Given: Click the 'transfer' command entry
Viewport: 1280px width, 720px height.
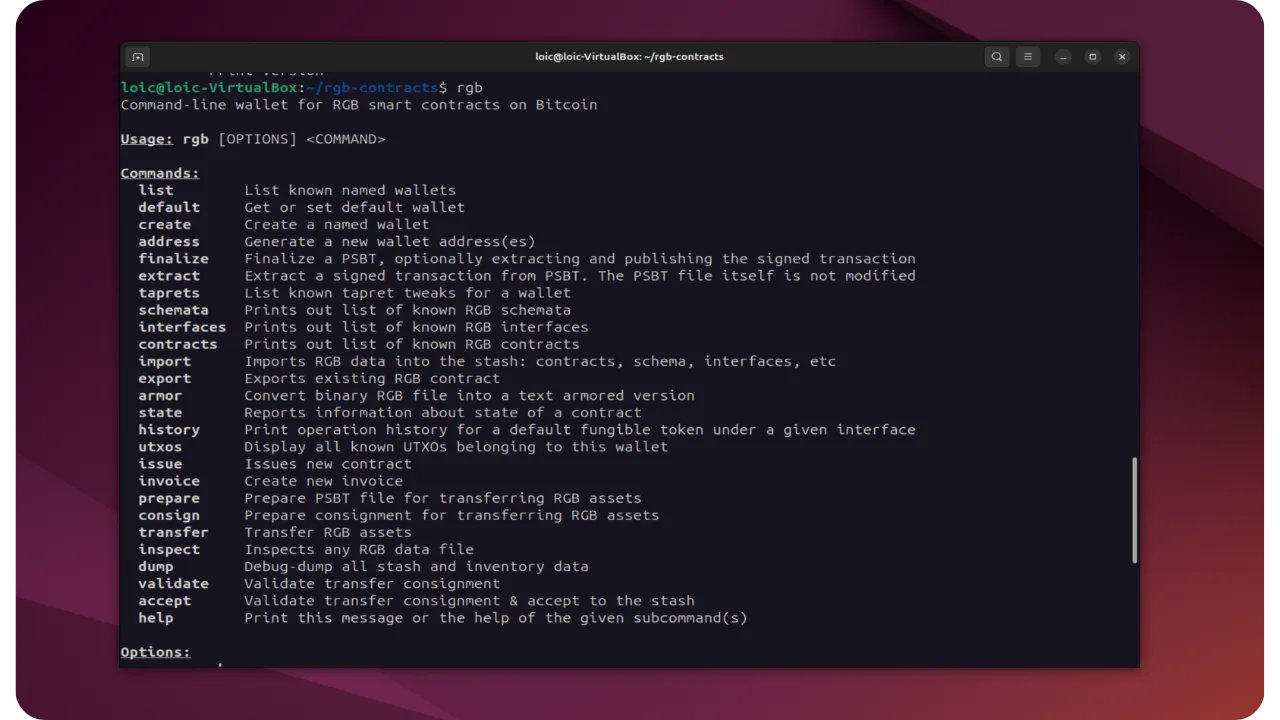Looking at the screenshot, I should [173, 532].
